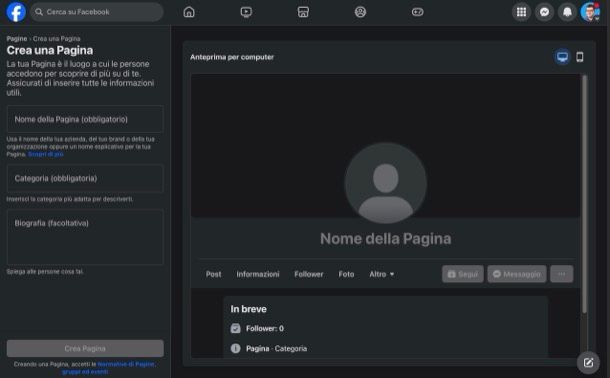Select the Informazioni tab in preview
The image size is (610, 378).
[258, 274]
